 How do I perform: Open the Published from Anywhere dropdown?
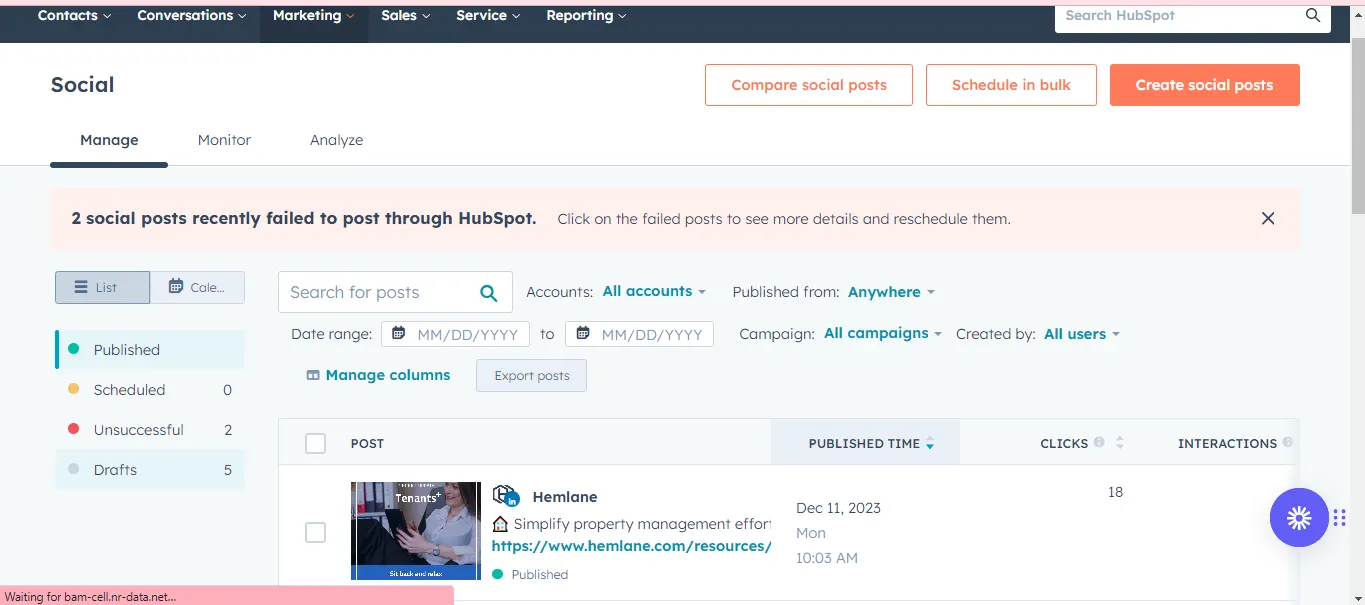pos(891,292)
